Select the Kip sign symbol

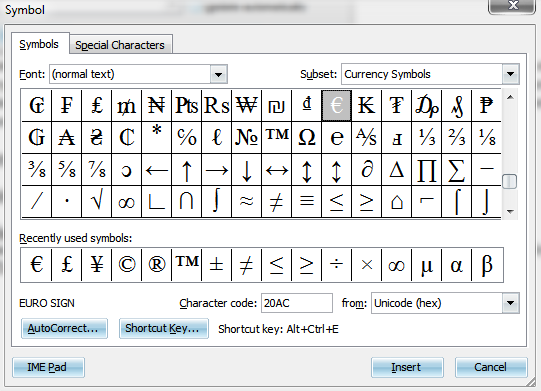(366, 105)
